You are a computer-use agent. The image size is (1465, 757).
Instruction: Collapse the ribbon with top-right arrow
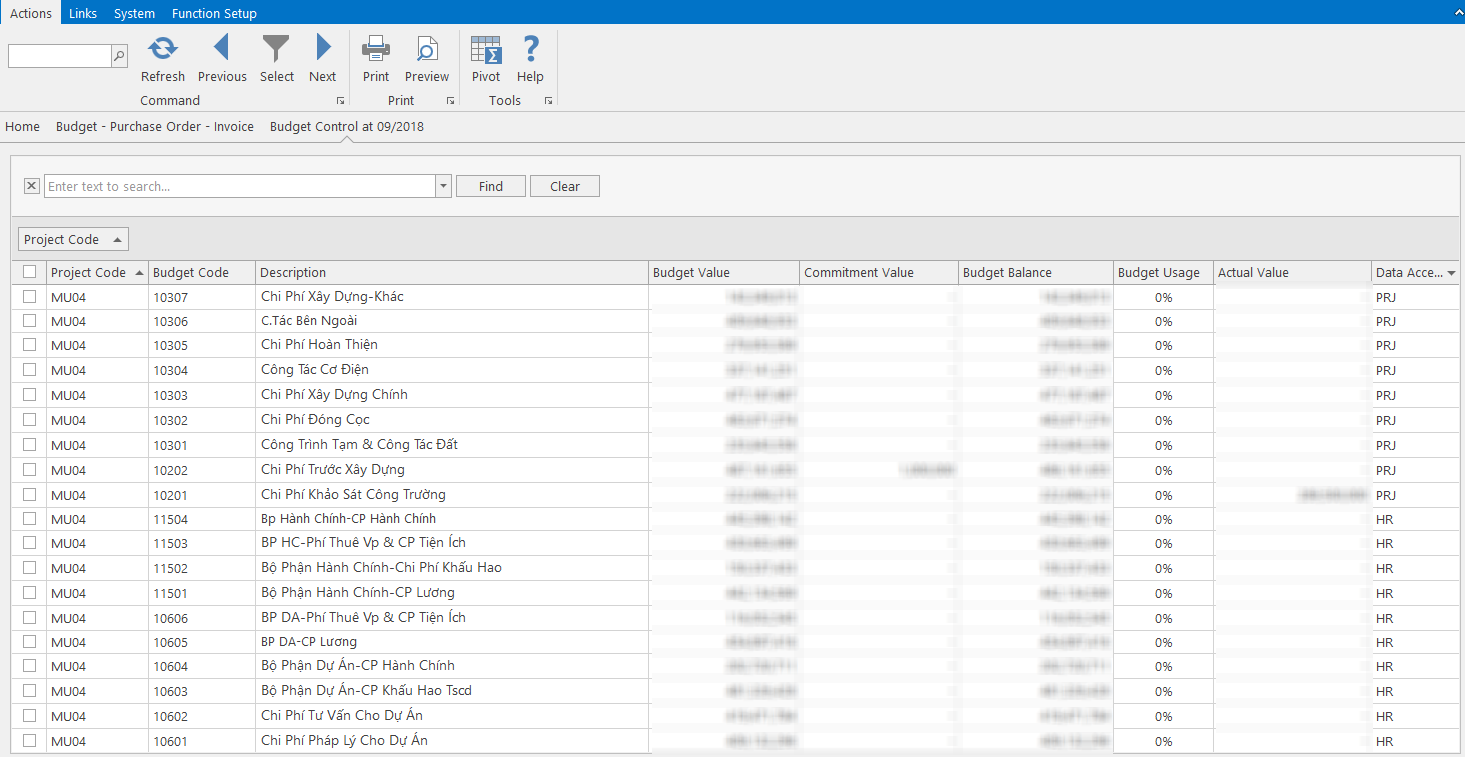(1456, 12)
